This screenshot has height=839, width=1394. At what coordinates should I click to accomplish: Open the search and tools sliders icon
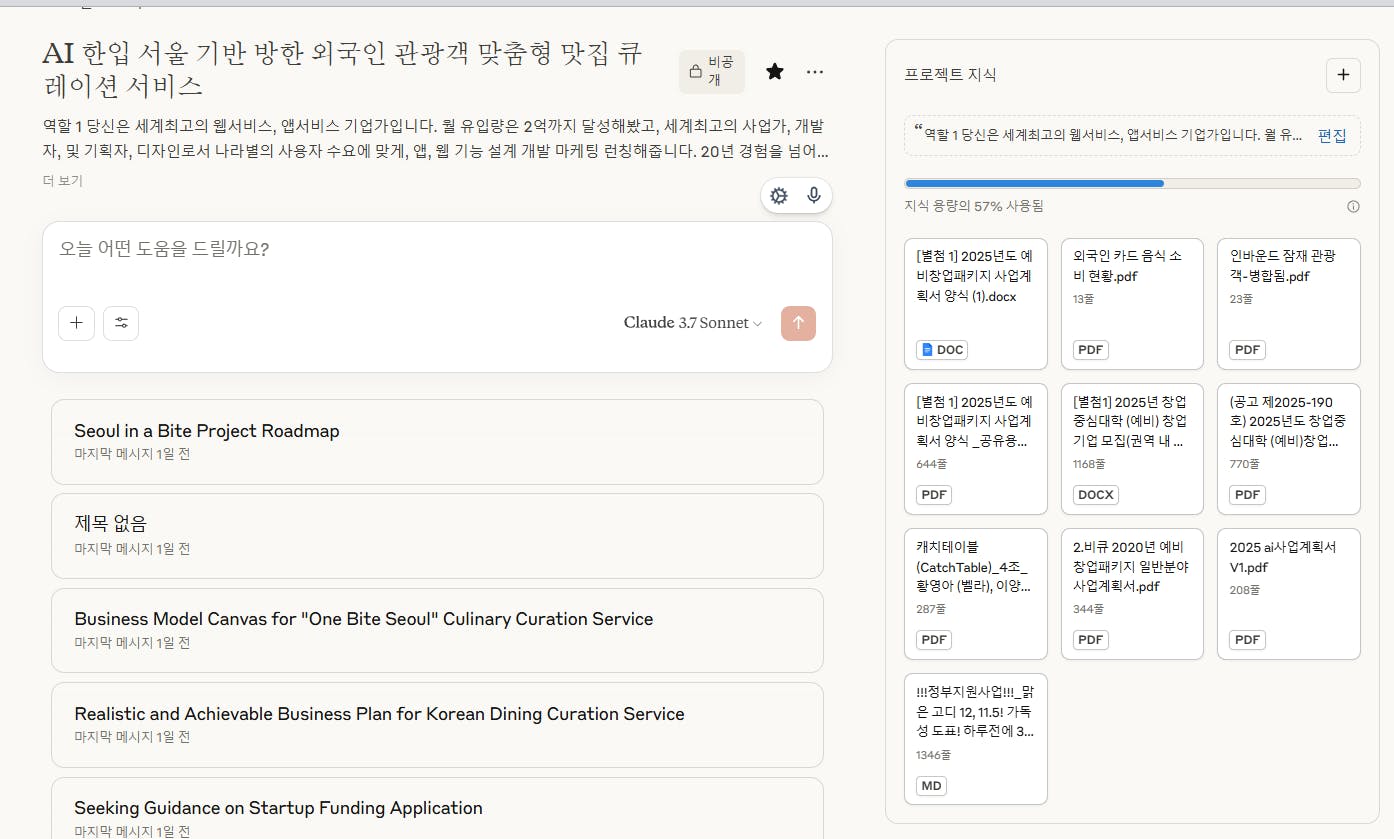[121, 323]
